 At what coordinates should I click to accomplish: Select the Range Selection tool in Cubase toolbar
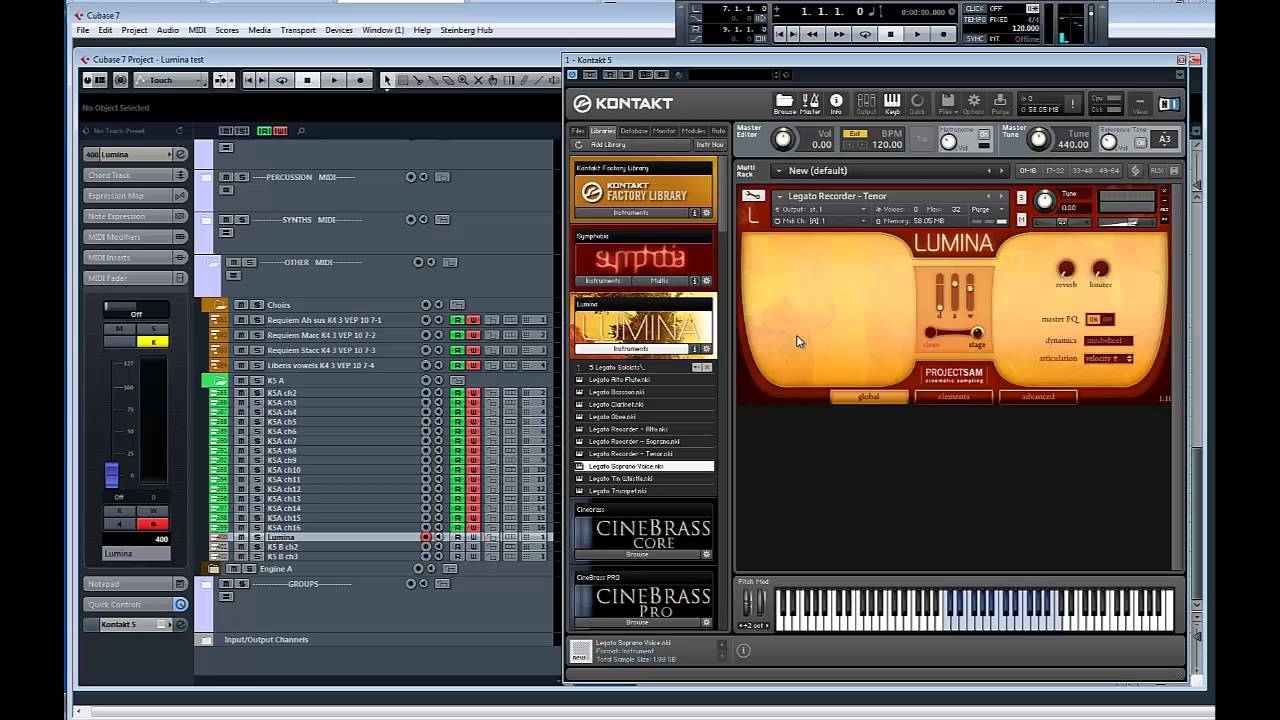[402, 80]
